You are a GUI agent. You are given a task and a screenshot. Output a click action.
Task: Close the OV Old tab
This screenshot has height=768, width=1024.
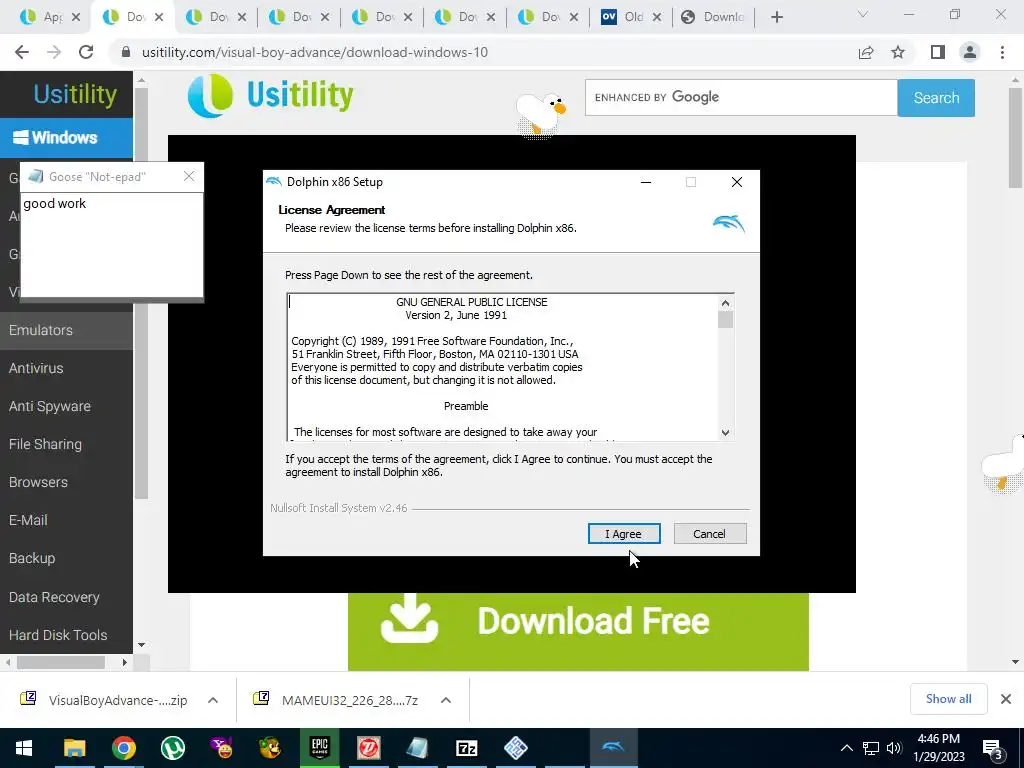click(x=657, y=17)
